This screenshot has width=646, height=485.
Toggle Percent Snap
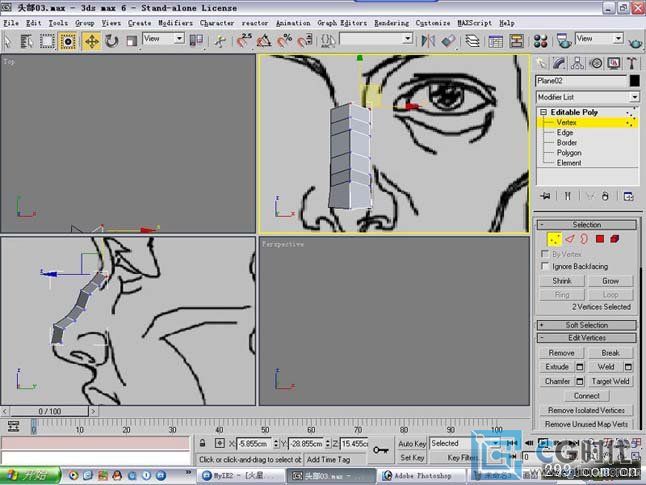coord(284,41)
